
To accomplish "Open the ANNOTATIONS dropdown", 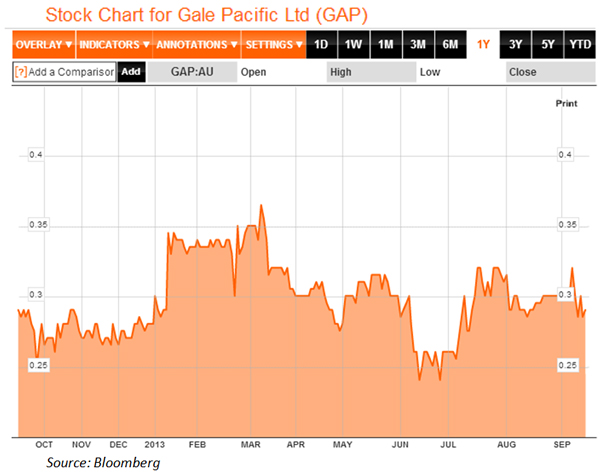I will (x=196, y=45).
